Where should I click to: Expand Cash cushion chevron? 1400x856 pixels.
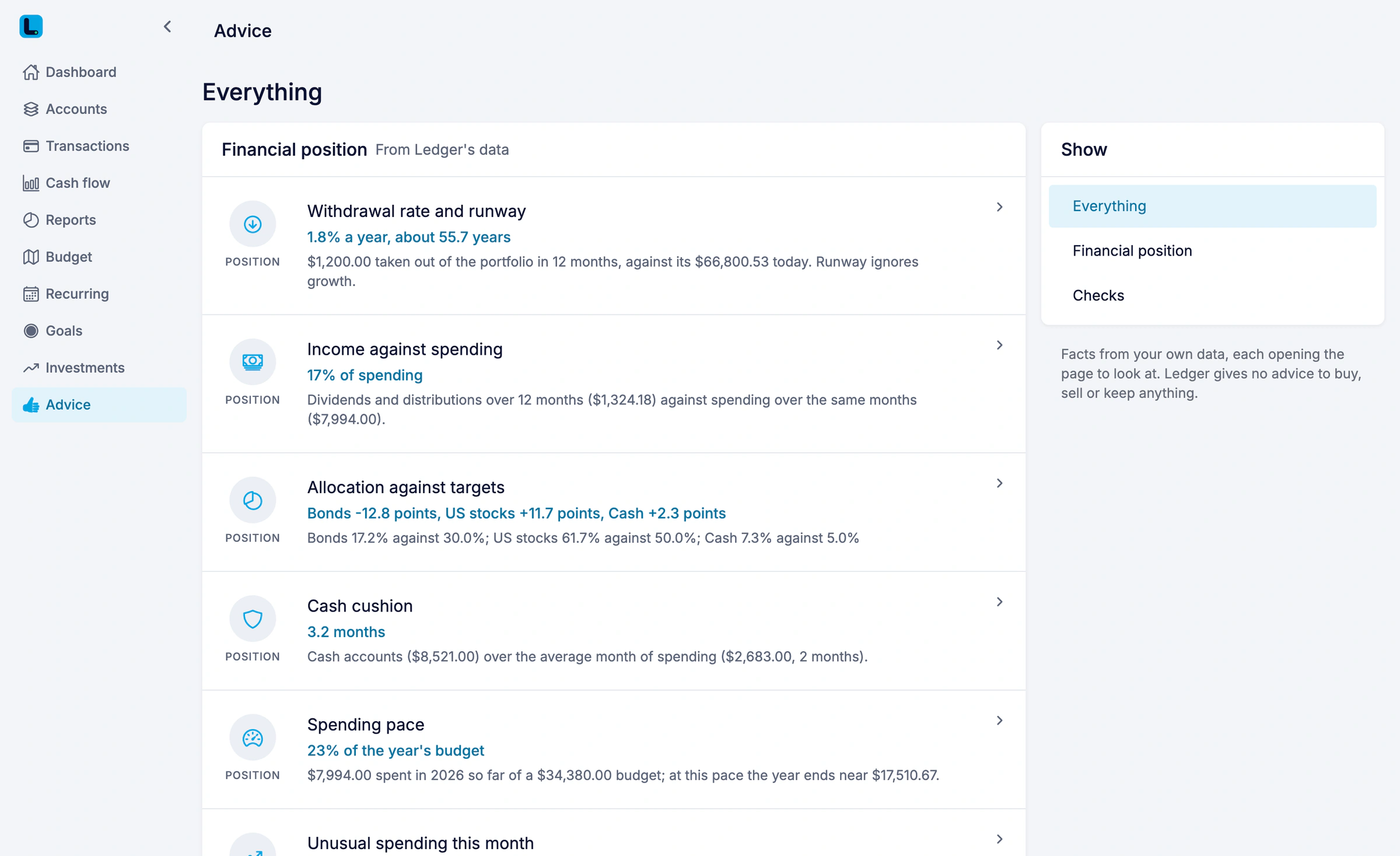999,602
